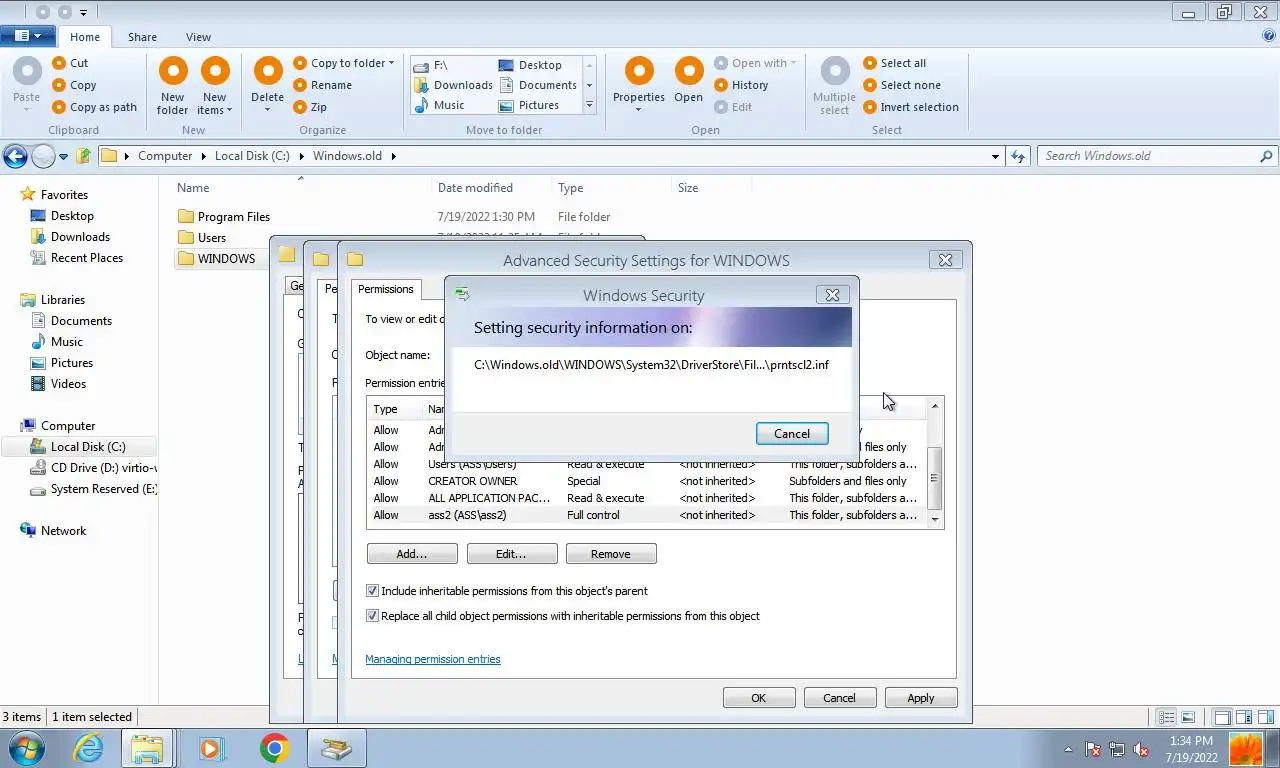Show hidden tray icons arrow

pos(1068,749)
